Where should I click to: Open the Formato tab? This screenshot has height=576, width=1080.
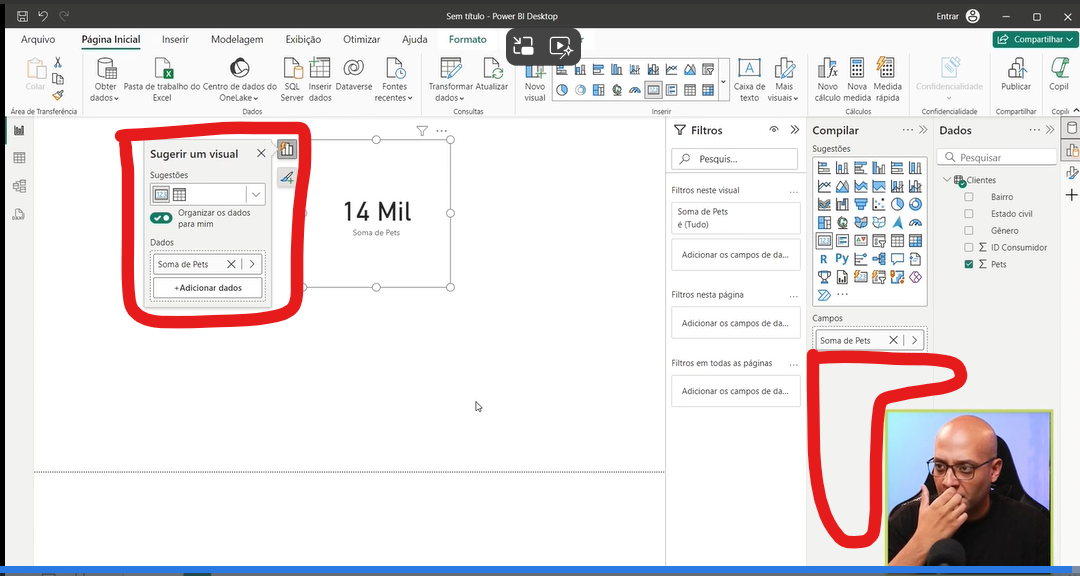(468, 39)
